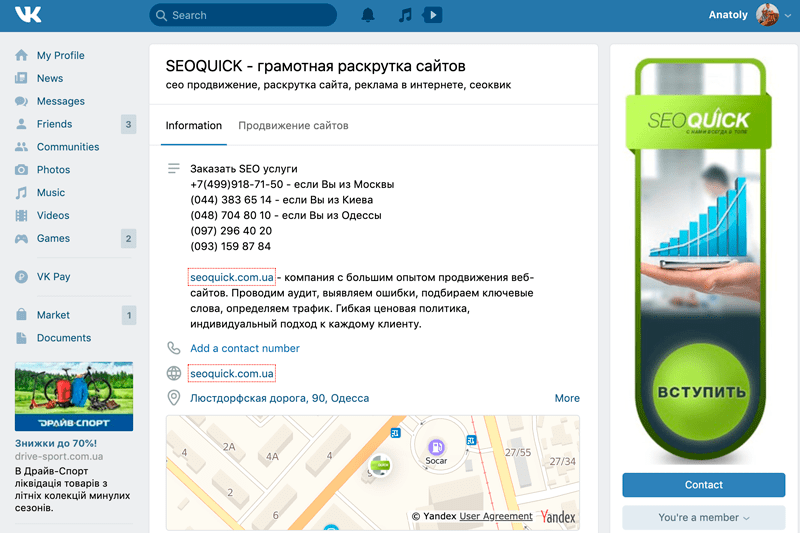Open the You're a member dropdown

pos(704,517)
